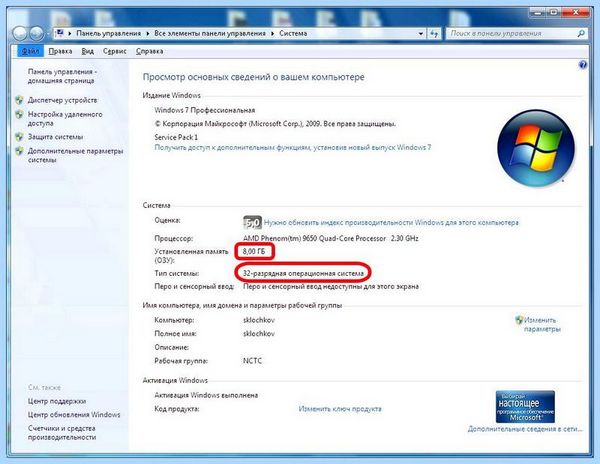Click Активация Windows выполнена text
The width and height of the screenshot is (600, 464).
(206, 395)
